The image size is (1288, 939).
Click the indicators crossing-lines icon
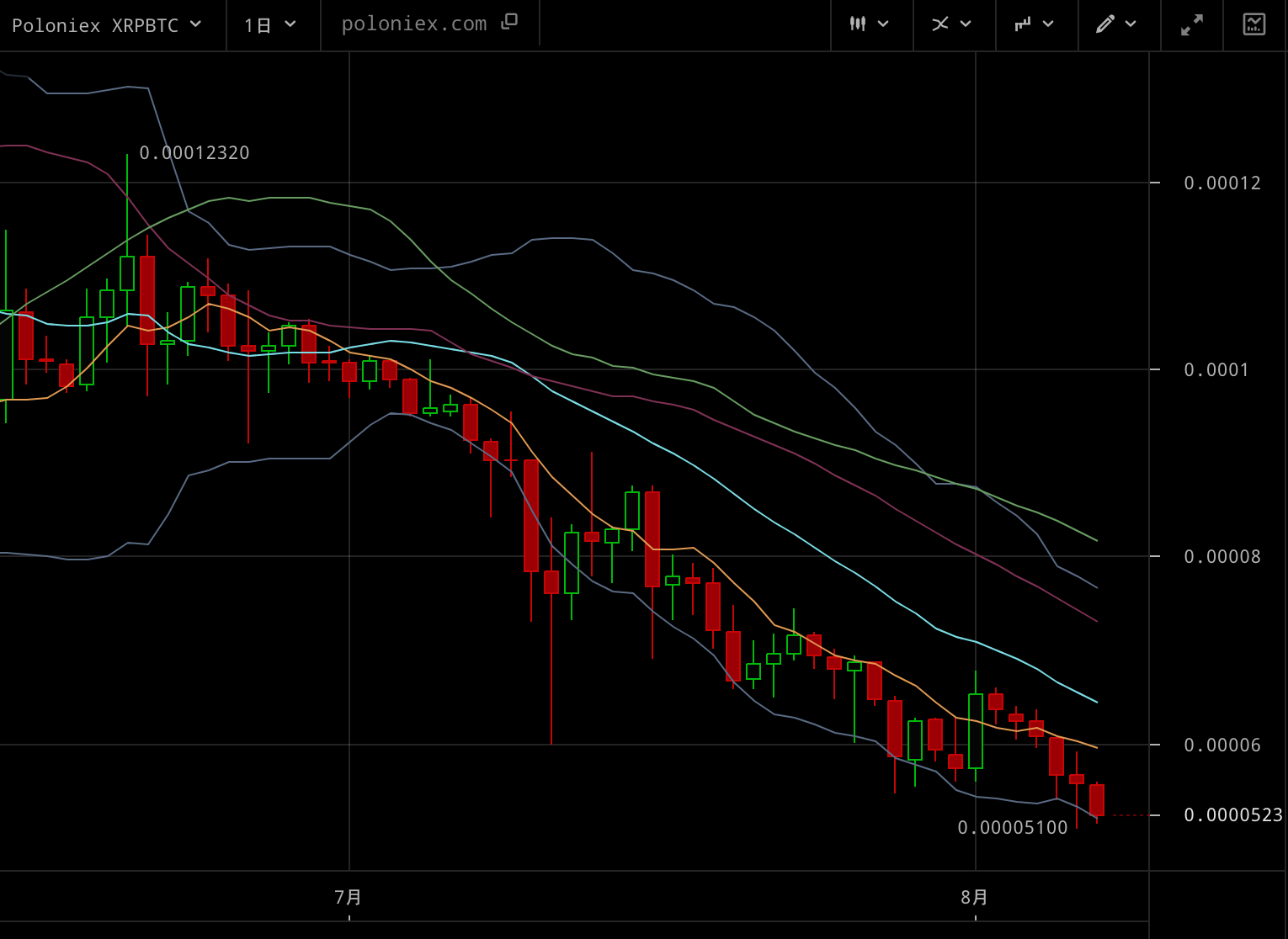tap(940, 24)
